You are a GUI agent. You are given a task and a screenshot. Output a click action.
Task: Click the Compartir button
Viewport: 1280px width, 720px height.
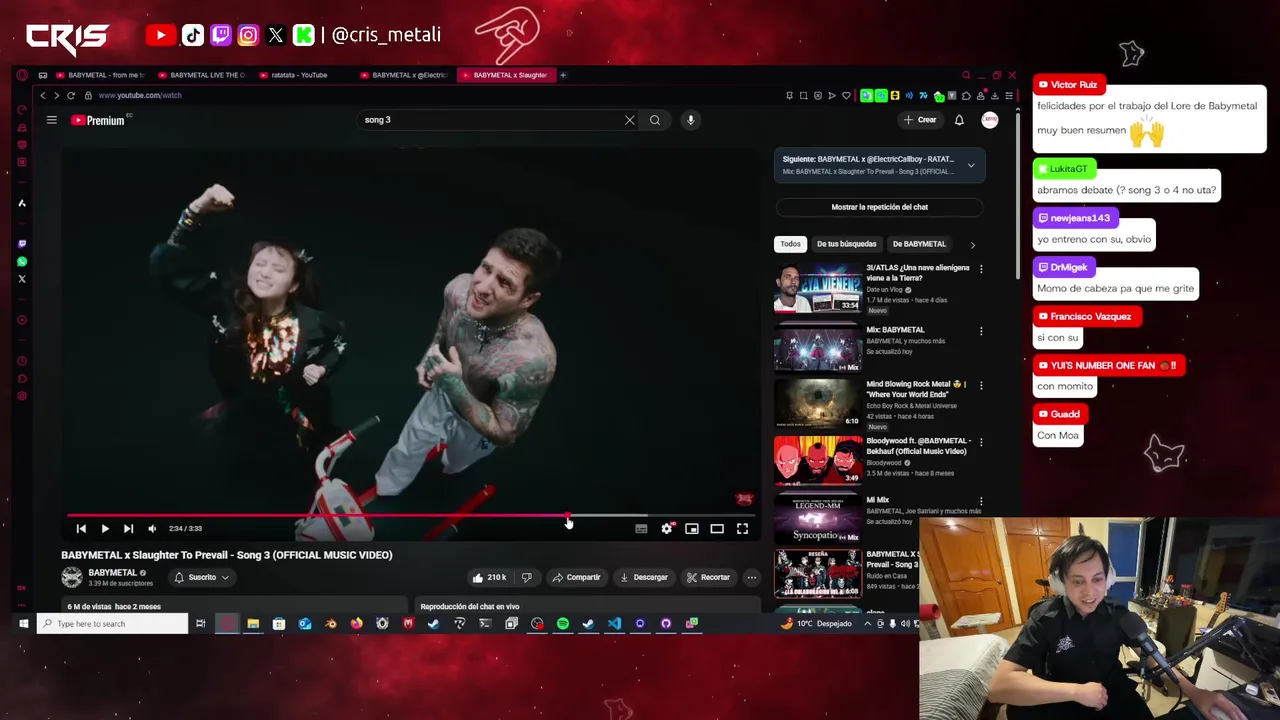click(x=577, y=577)
